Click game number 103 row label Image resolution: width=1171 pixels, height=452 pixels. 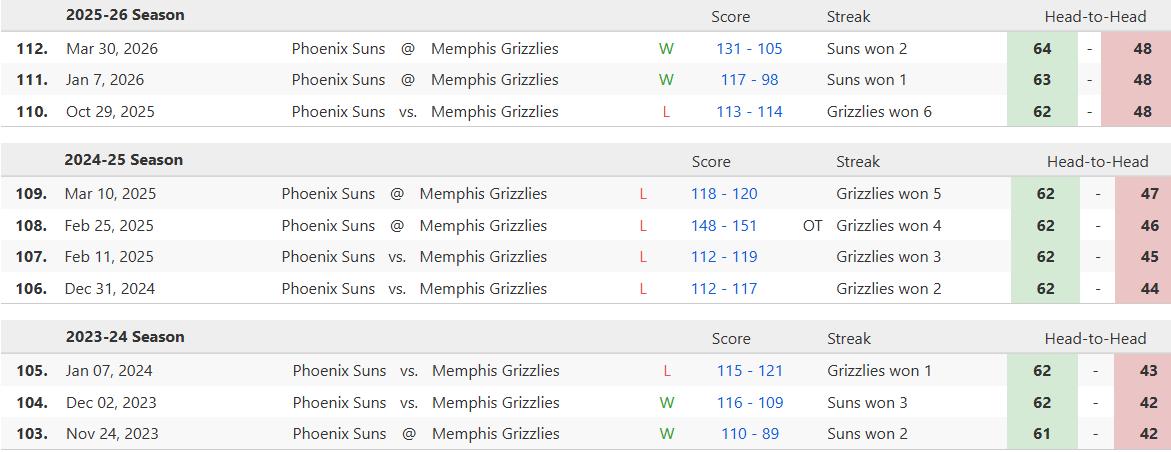(32, 434)
